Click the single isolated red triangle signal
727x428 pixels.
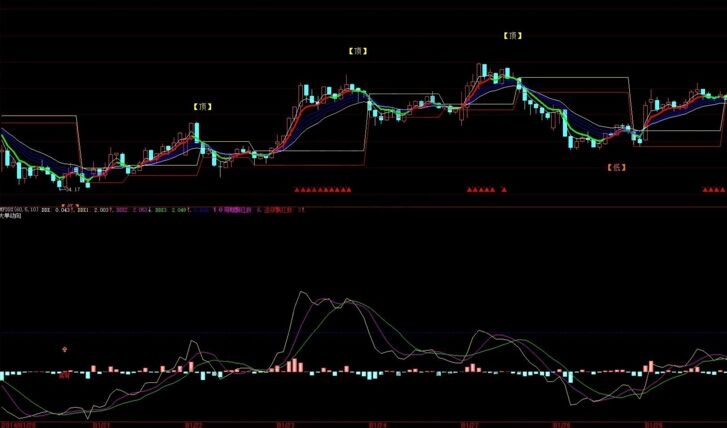coord(505,188)
